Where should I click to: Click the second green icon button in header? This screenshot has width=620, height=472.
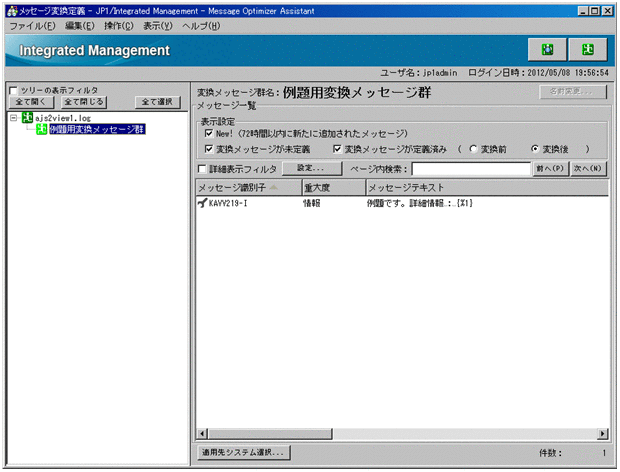click(587, 50)
